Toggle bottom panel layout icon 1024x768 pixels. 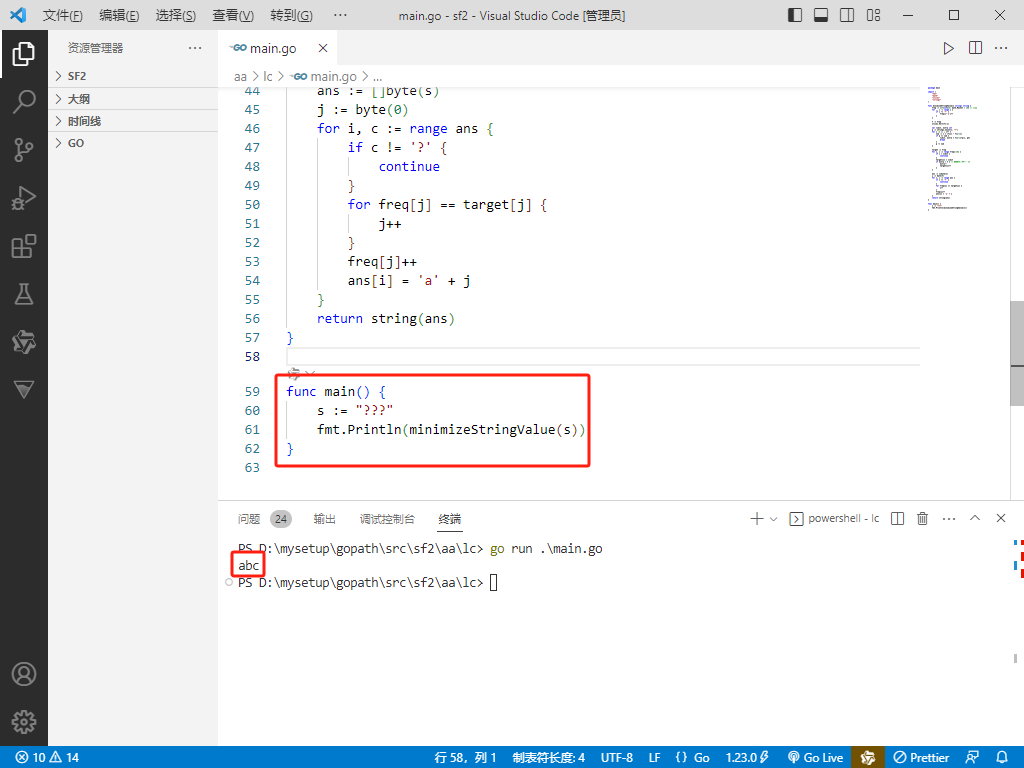[x=821, y=15]
